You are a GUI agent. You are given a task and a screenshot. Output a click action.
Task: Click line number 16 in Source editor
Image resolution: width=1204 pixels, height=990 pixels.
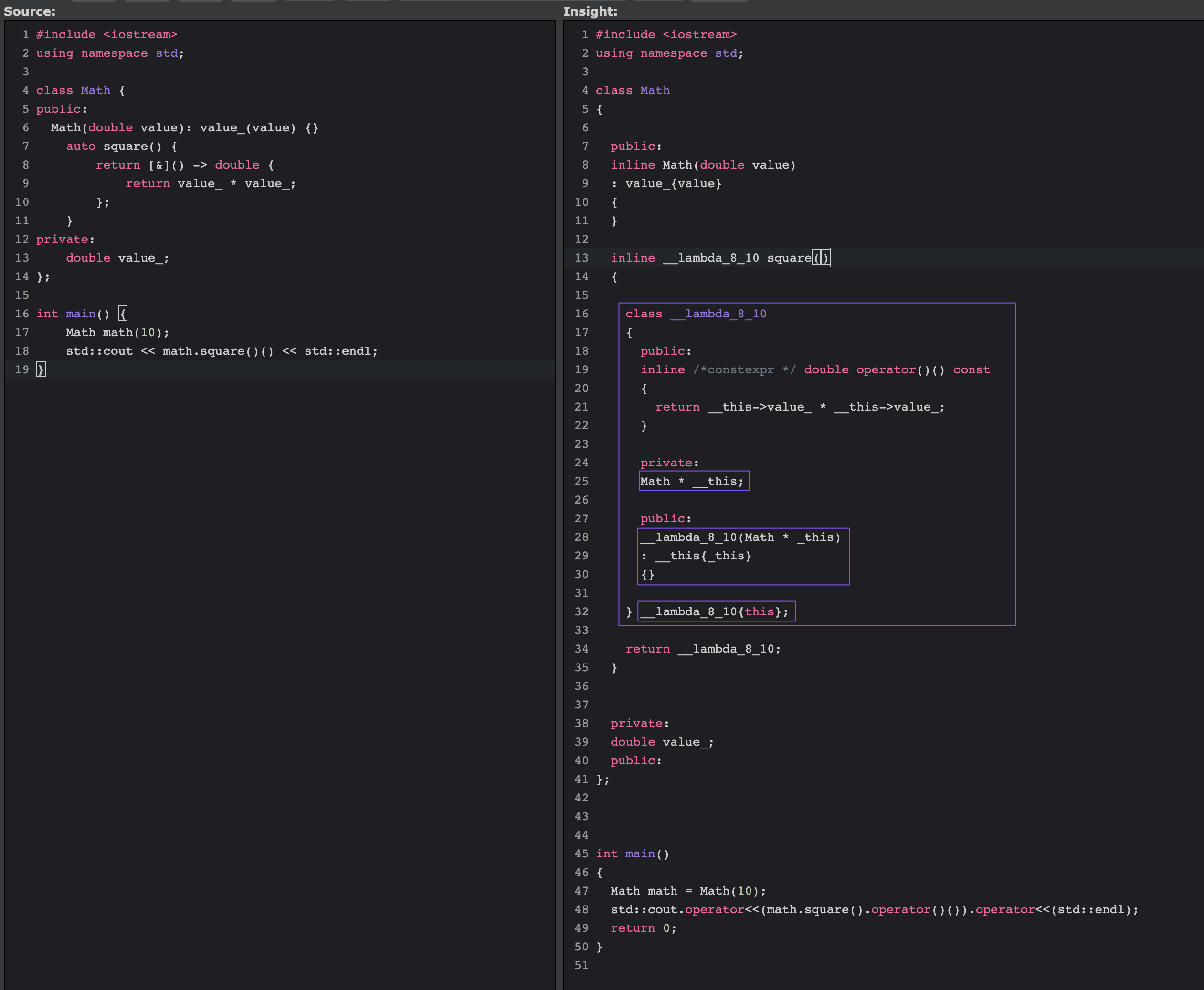[22, 314]
